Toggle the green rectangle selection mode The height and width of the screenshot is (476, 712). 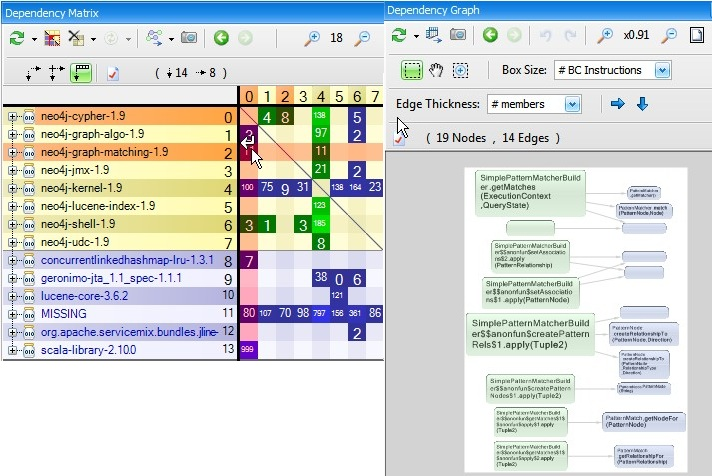tap(412, 70)
